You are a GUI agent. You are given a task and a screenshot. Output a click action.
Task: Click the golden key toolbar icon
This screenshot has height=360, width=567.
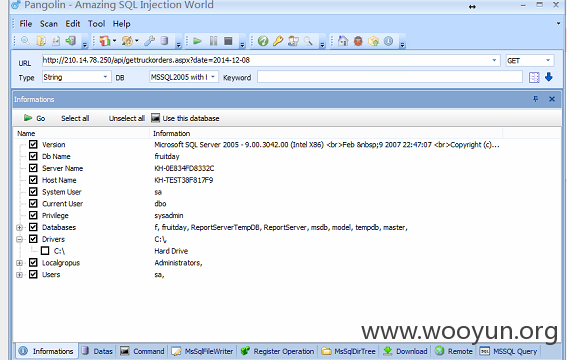pos(278,41)
